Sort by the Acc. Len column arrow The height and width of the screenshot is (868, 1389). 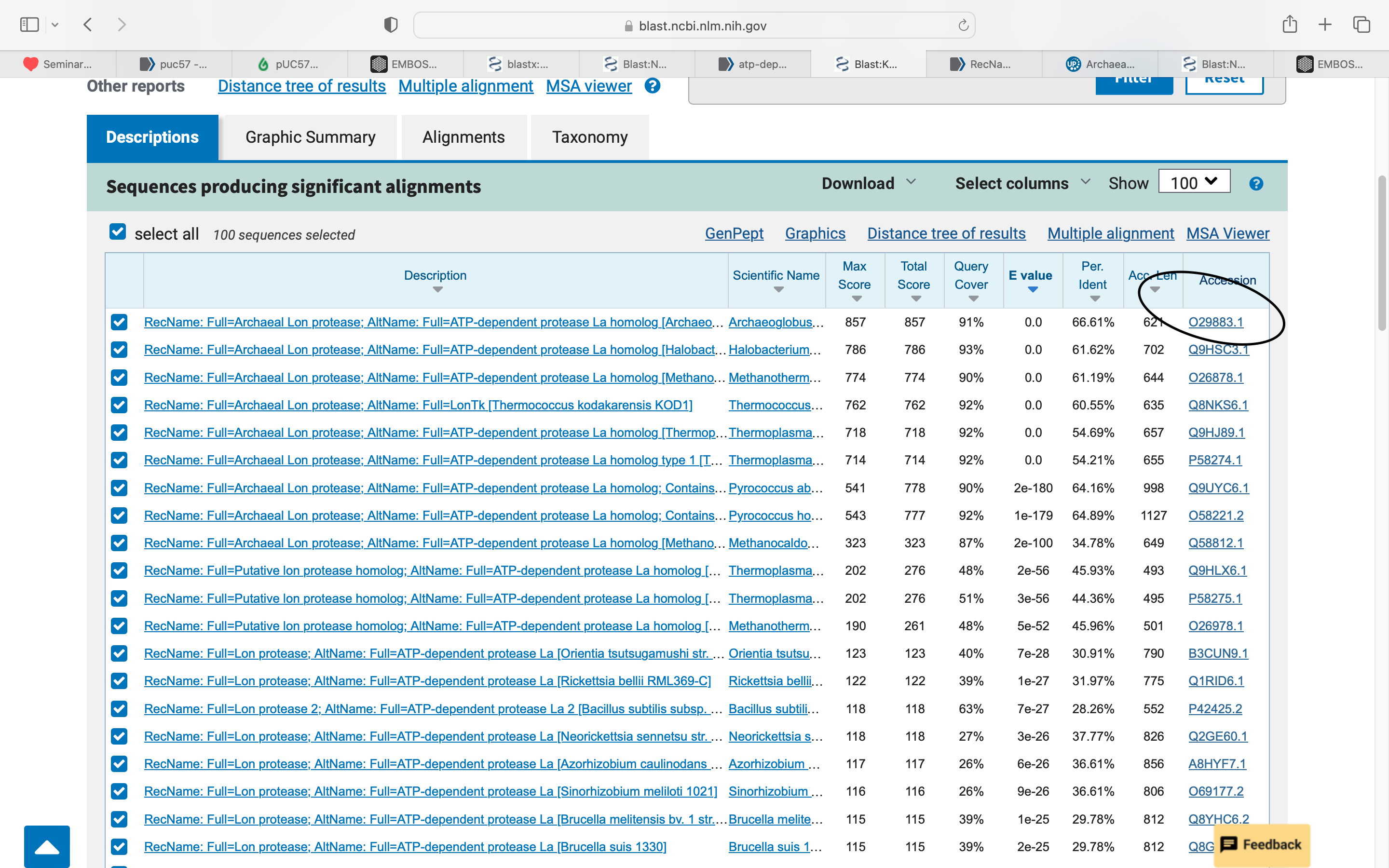pyautogui.click(x=1155, y=290)
